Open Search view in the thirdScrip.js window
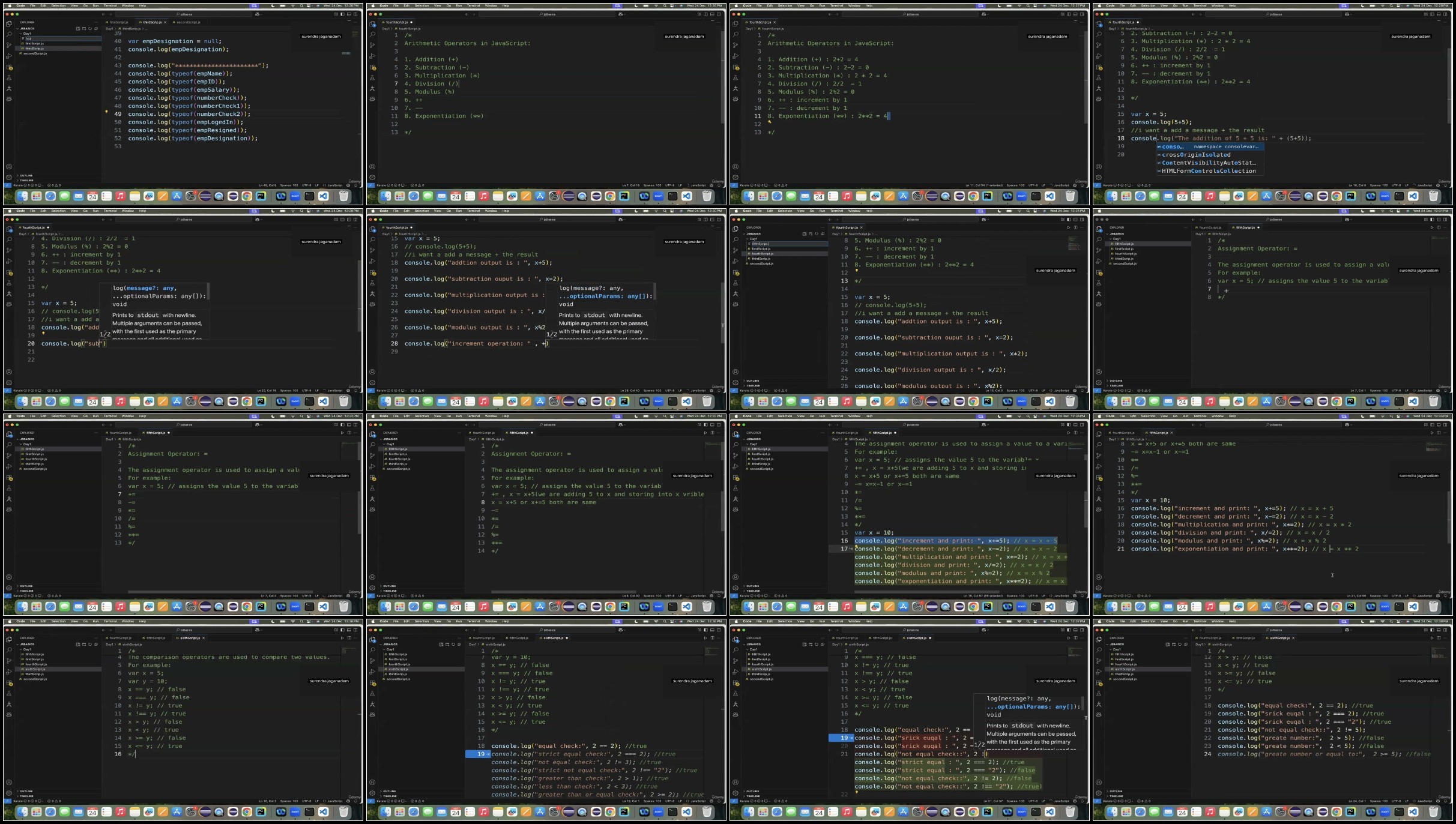This screenshot has width=1456, height=824. 9,34
